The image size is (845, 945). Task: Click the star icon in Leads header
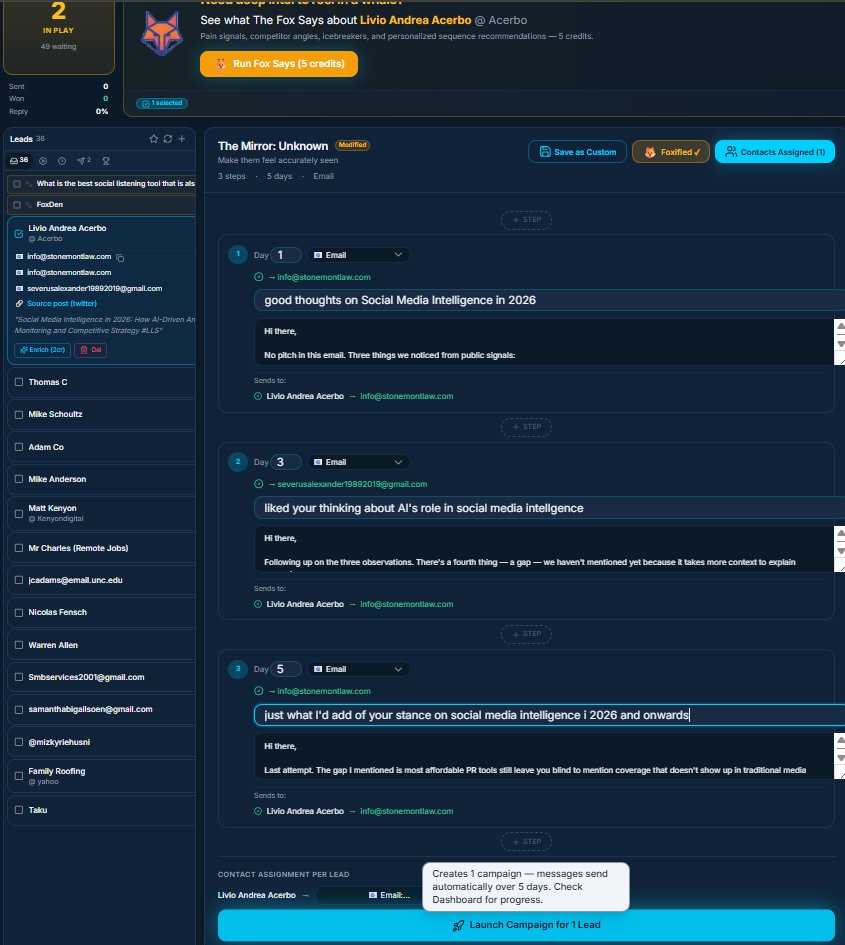[153, 139]
